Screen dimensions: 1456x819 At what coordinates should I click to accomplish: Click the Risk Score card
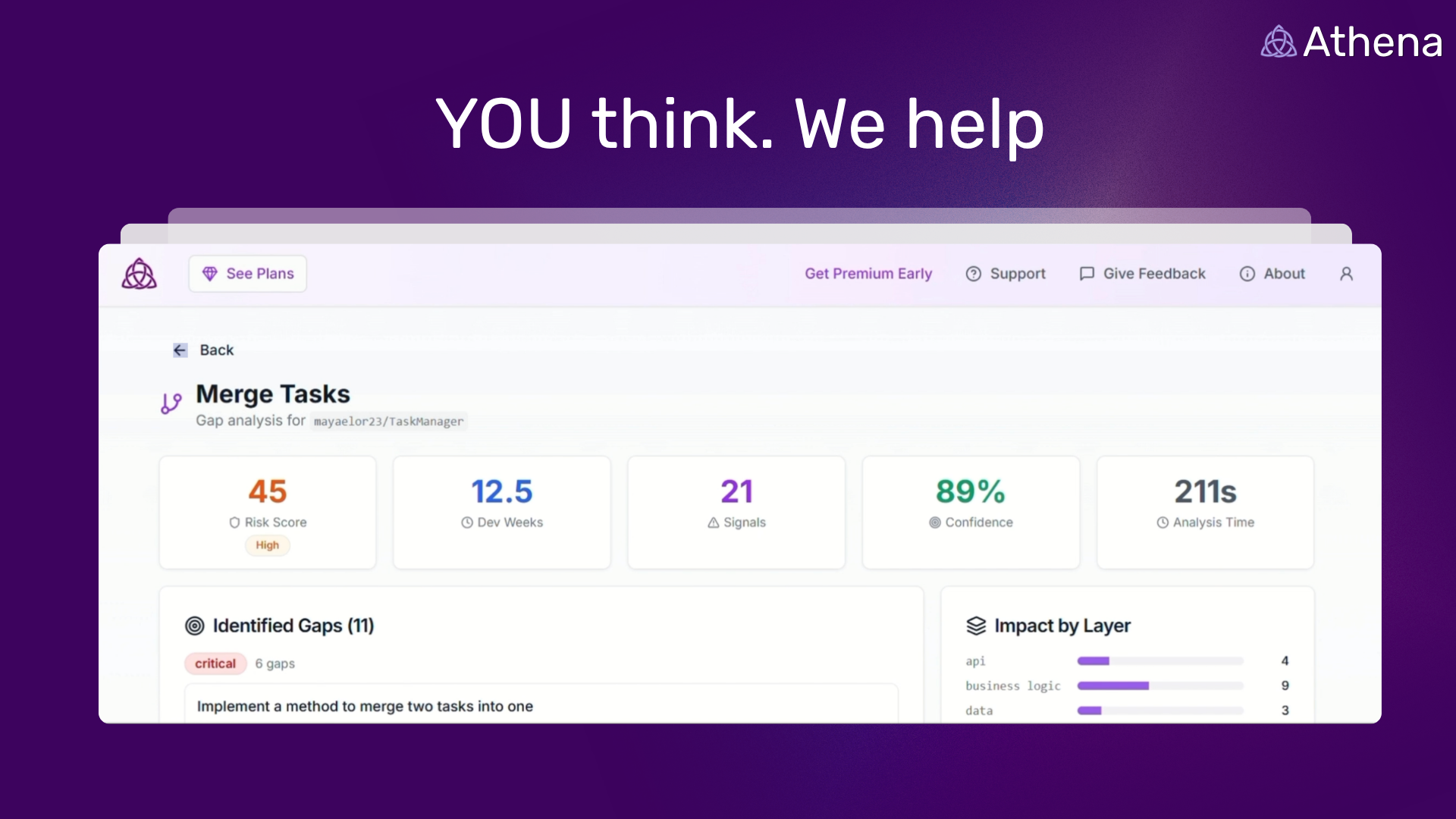pos(268,512)
